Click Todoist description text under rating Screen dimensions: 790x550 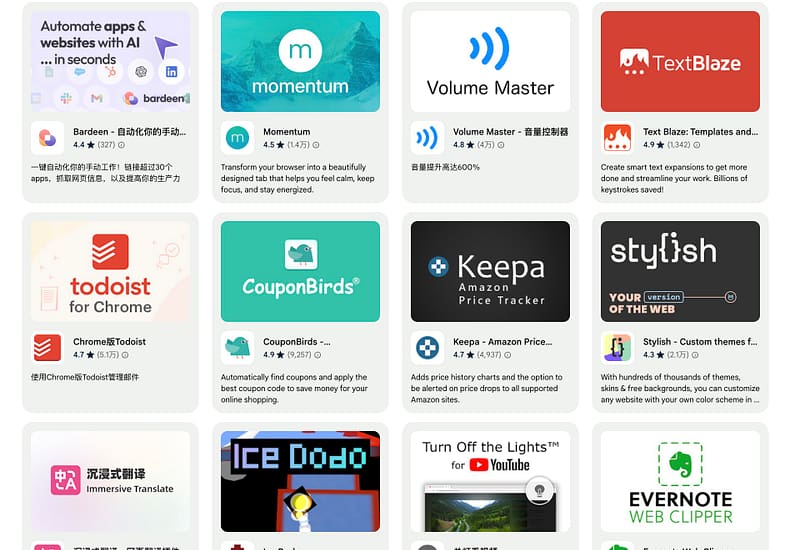pyautogui.click(x=85, y=377)
